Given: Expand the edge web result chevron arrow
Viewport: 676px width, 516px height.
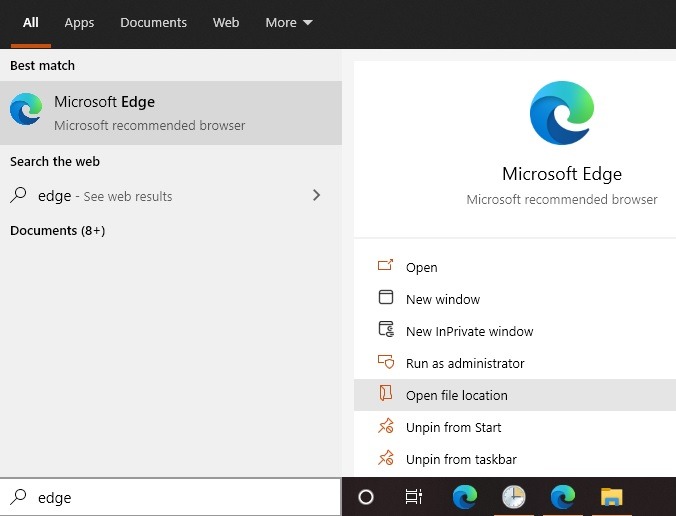Looking at the screenshot, I should [316, 195].
